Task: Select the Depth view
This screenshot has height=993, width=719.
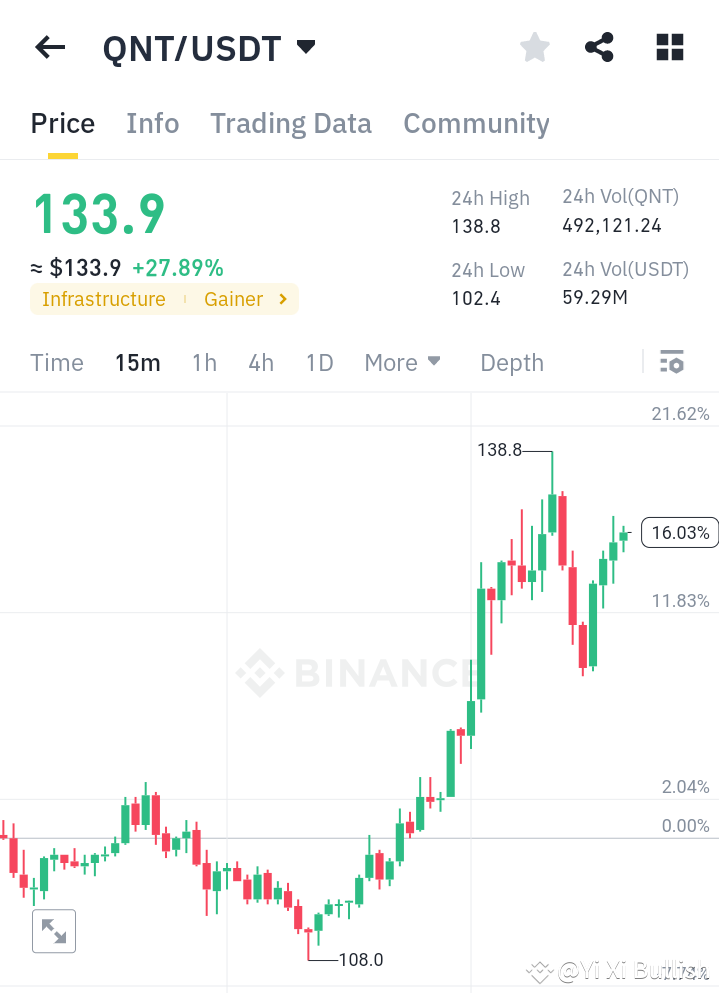Action: point(511,363)
